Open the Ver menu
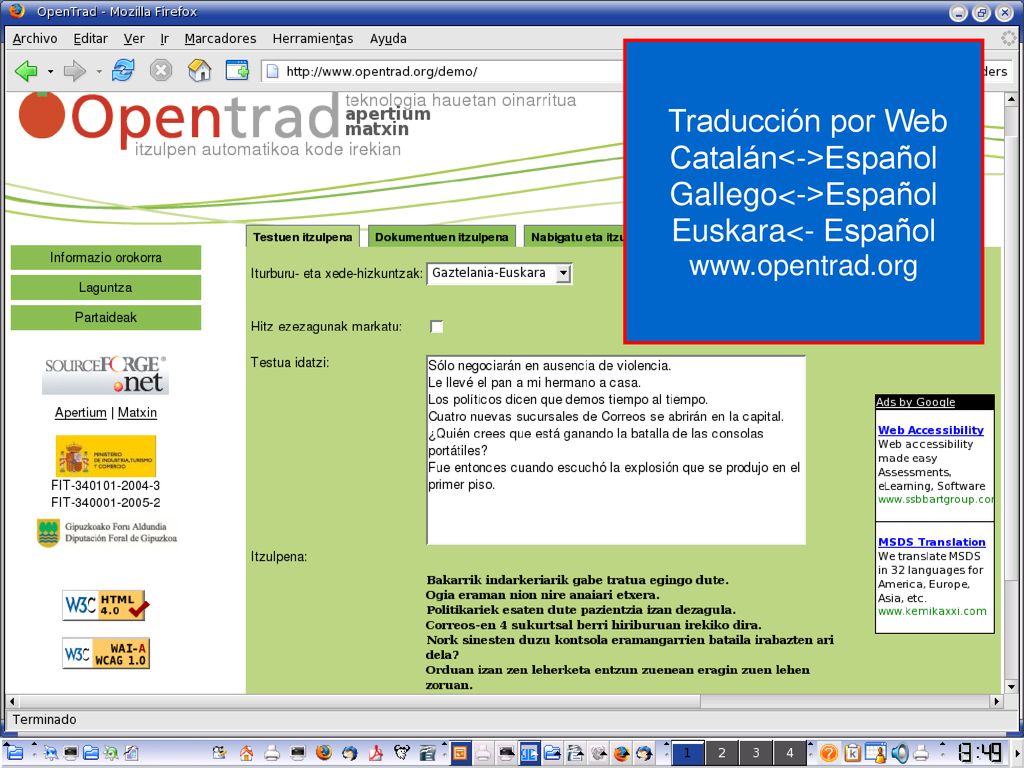 pyautogui.click(x=134, y=39)
